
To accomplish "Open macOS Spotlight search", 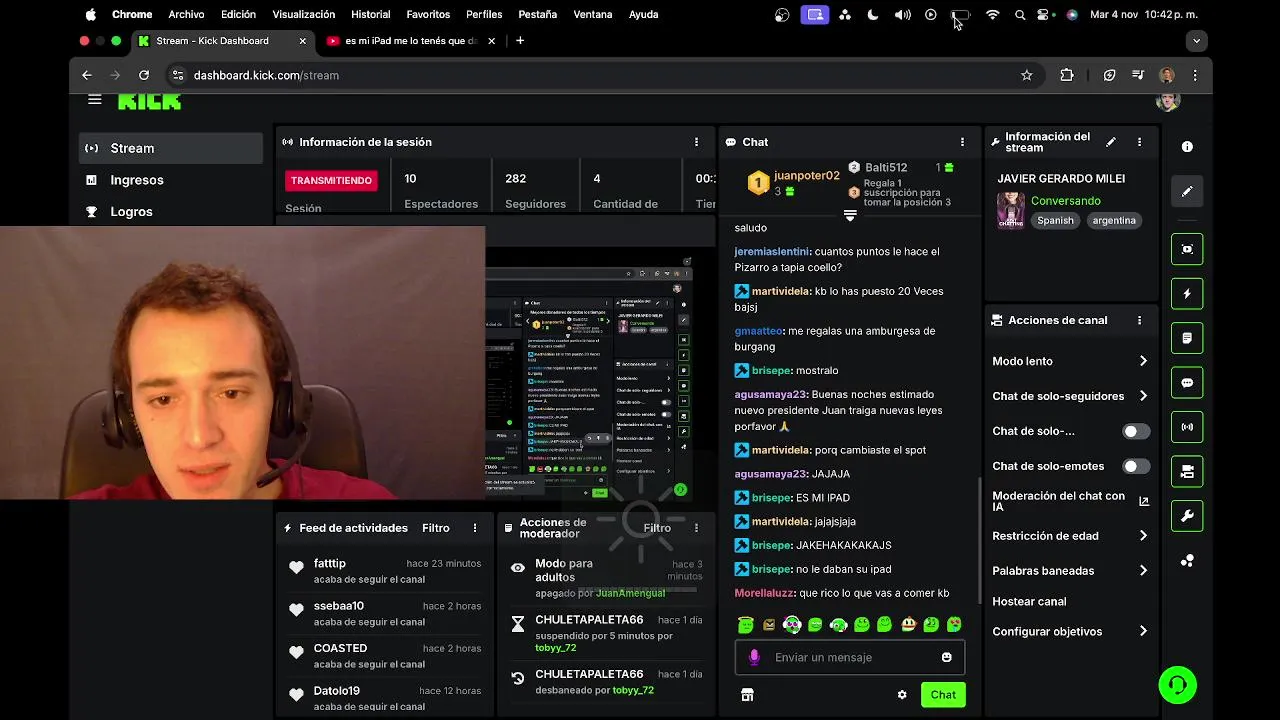I will [x=1020, y=15].
